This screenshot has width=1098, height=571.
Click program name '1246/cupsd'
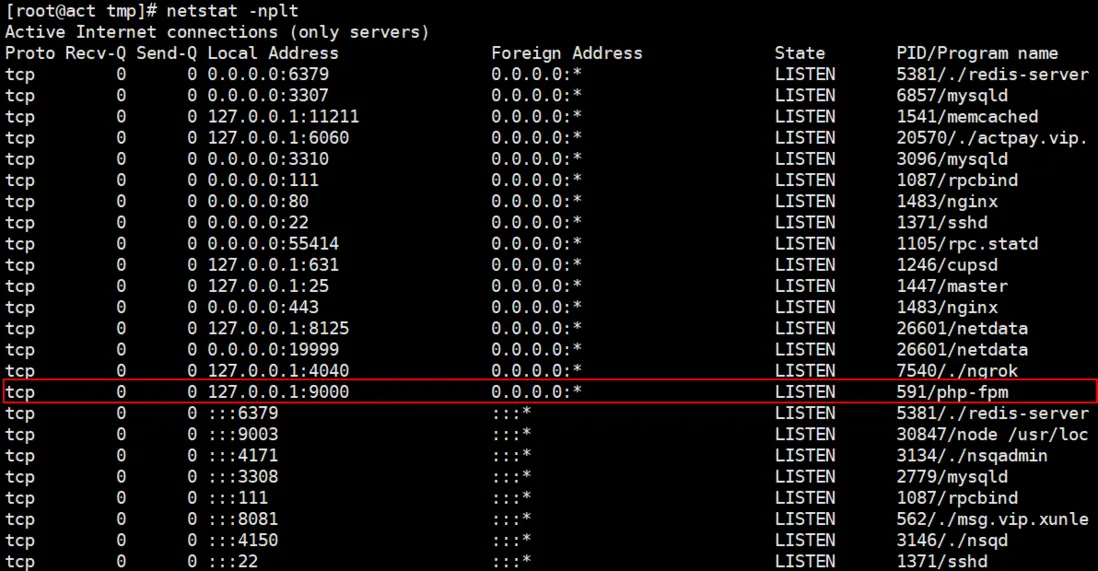point(947,265)
